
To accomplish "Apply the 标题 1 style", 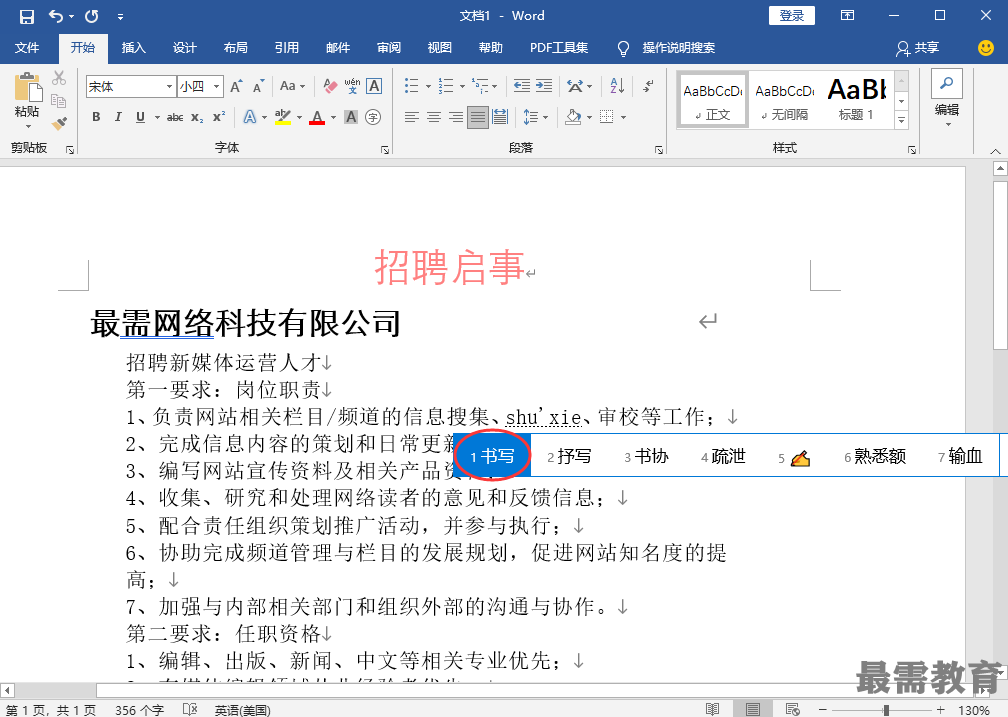I will tap(857, 100).
